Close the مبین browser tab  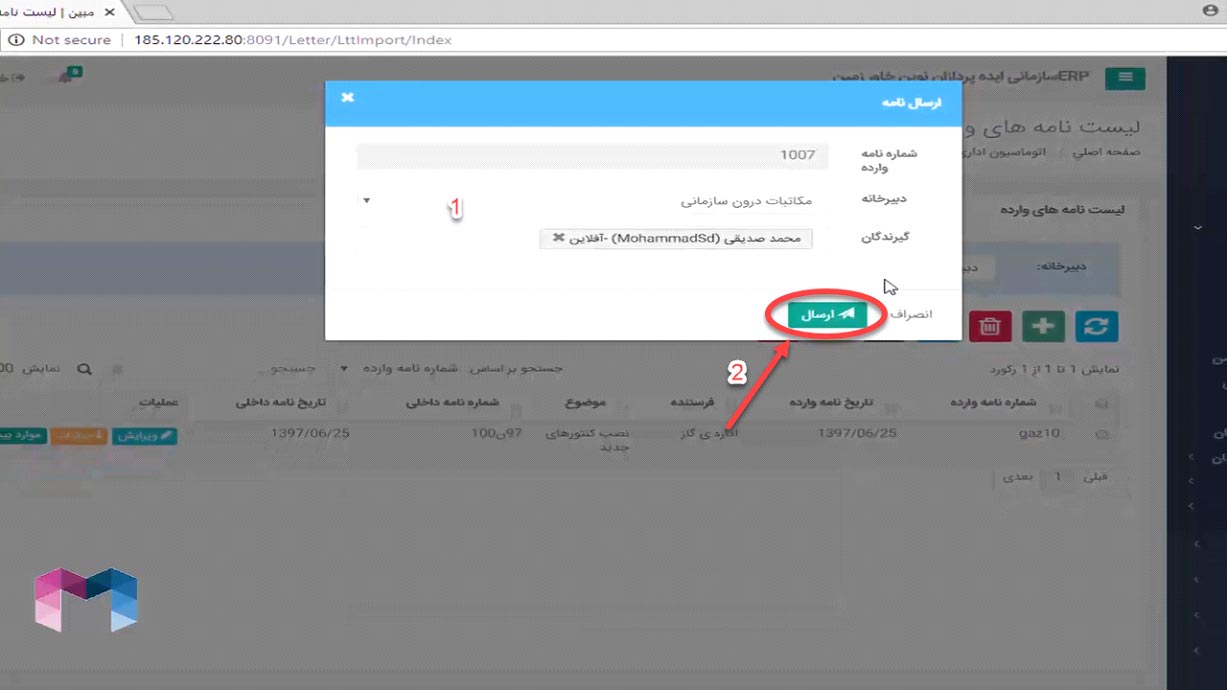point(109,12)
